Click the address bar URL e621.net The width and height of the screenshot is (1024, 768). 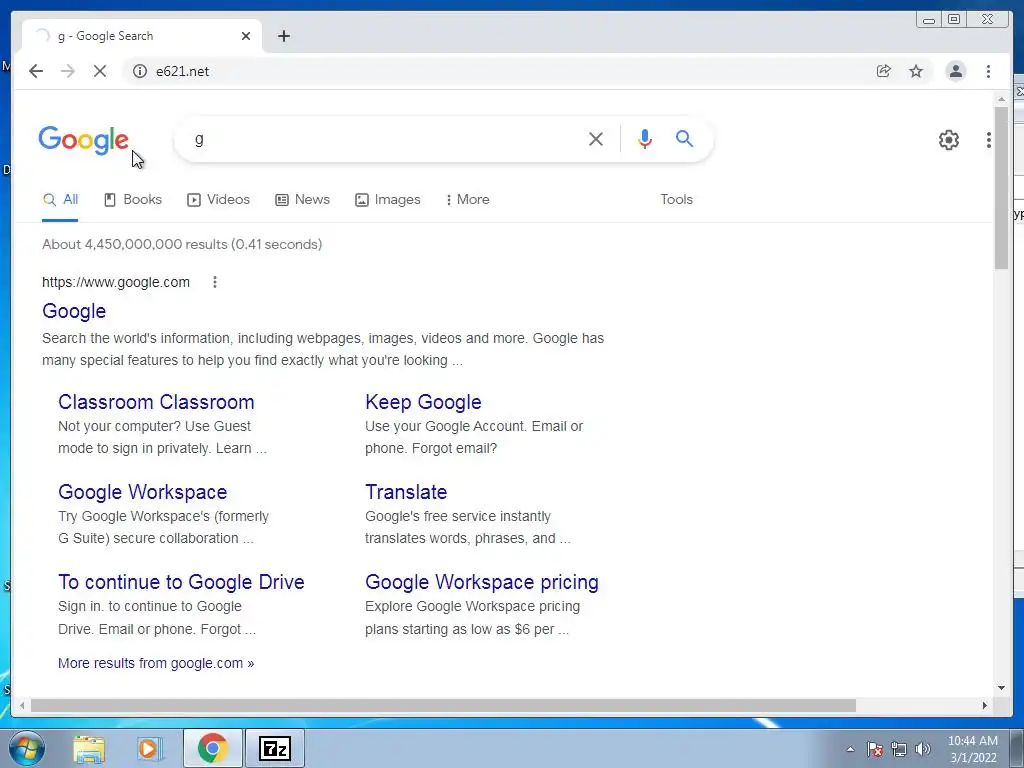click(182, 71)
